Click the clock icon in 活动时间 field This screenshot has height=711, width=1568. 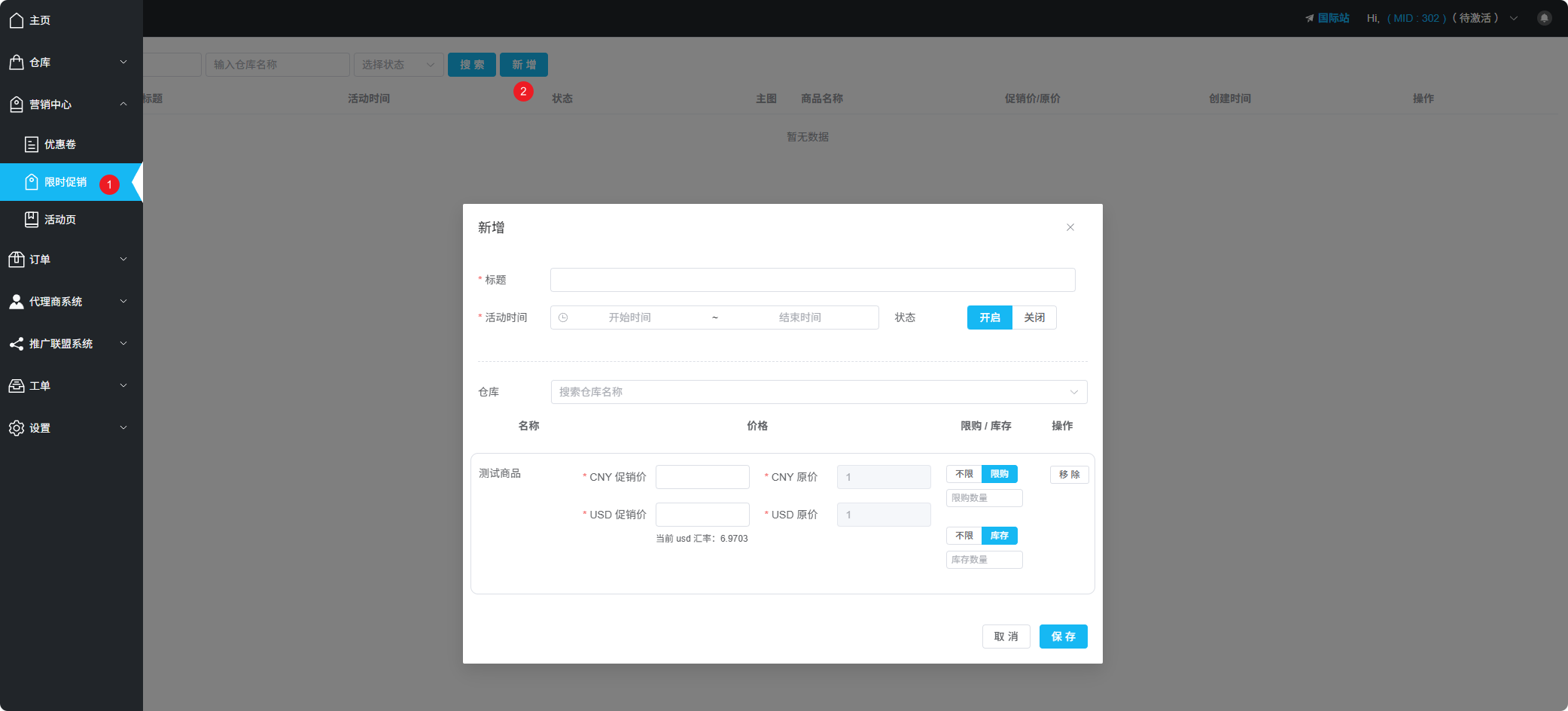click(x=564, y=317)
